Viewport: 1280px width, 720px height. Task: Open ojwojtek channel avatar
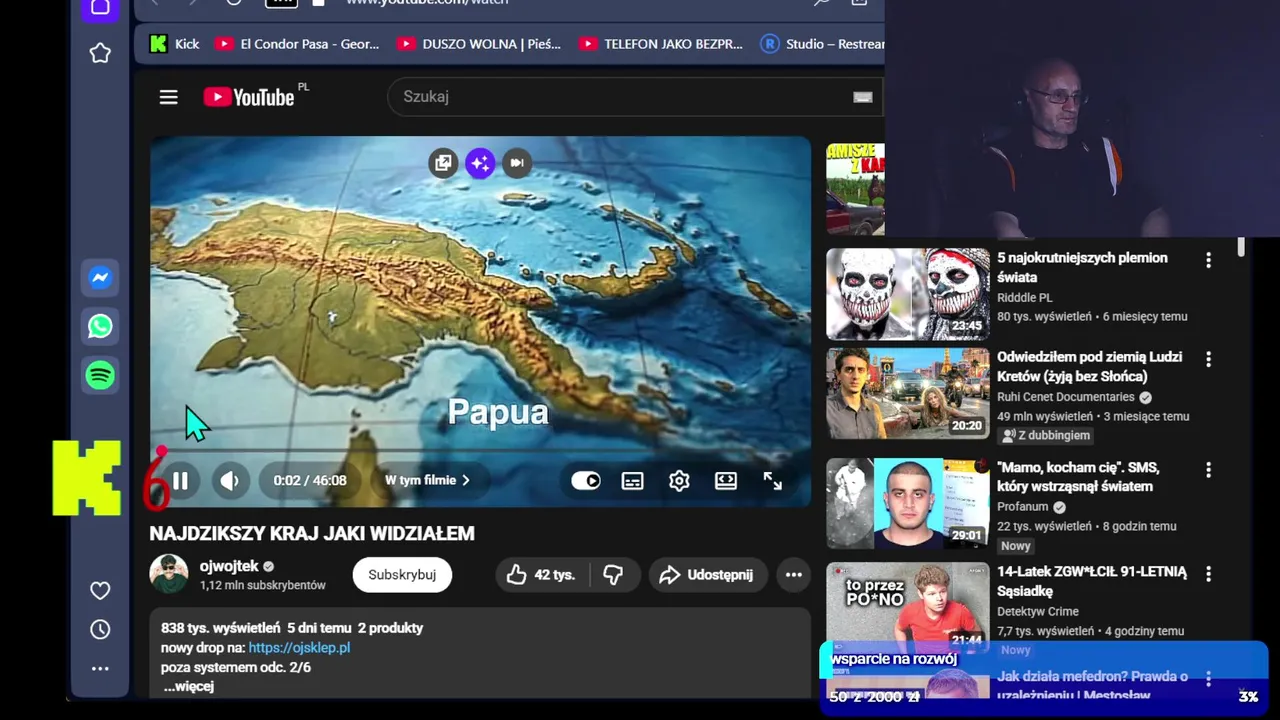[169, 574]
